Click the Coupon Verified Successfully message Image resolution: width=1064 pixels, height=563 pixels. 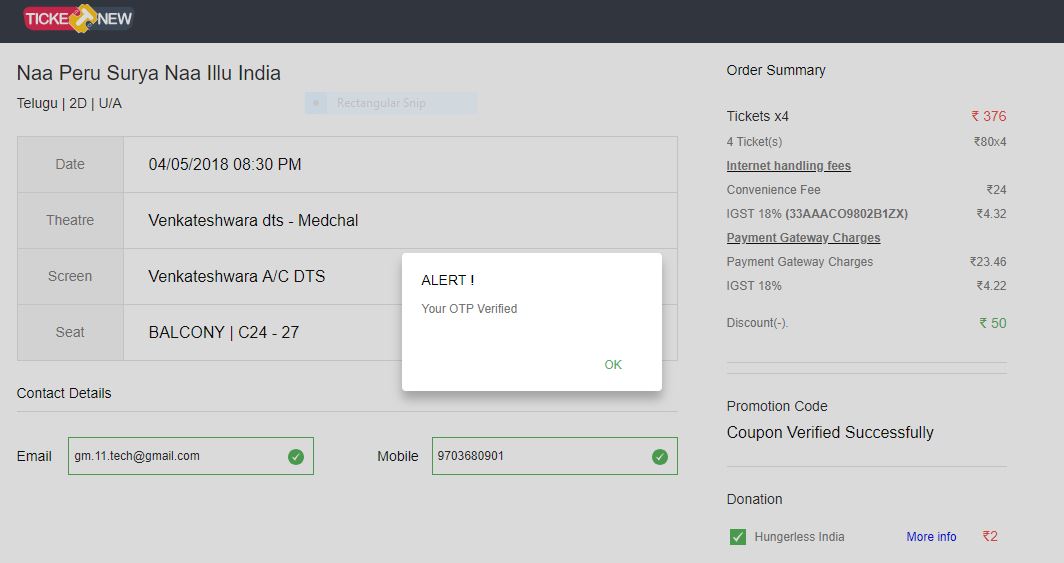click(x=830, y=433)
